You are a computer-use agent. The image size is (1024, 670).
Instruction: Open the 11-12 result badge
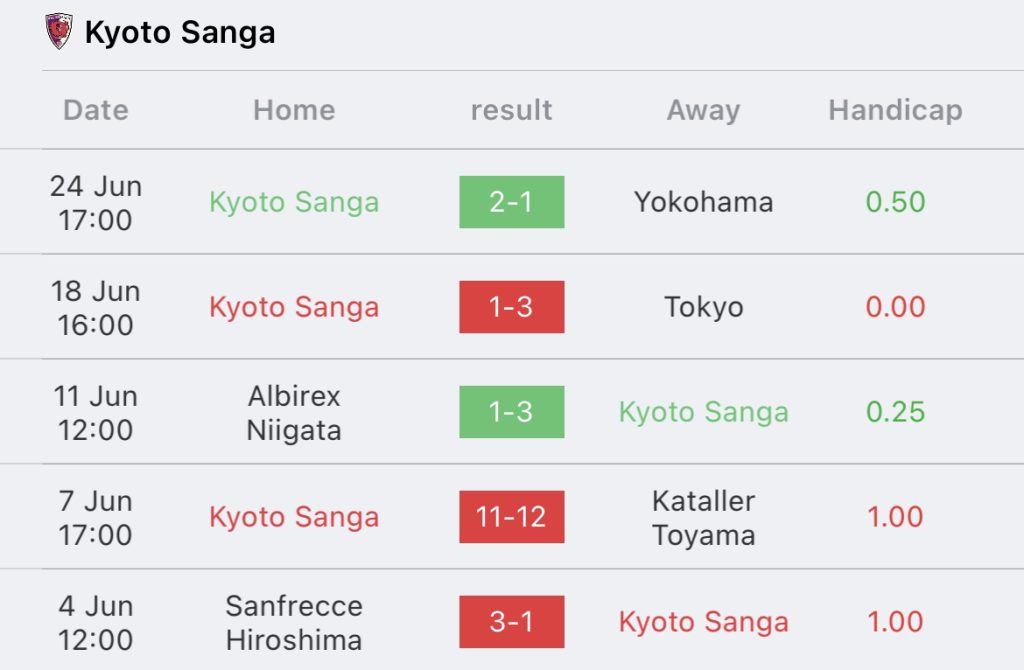[x=511, y=517]
